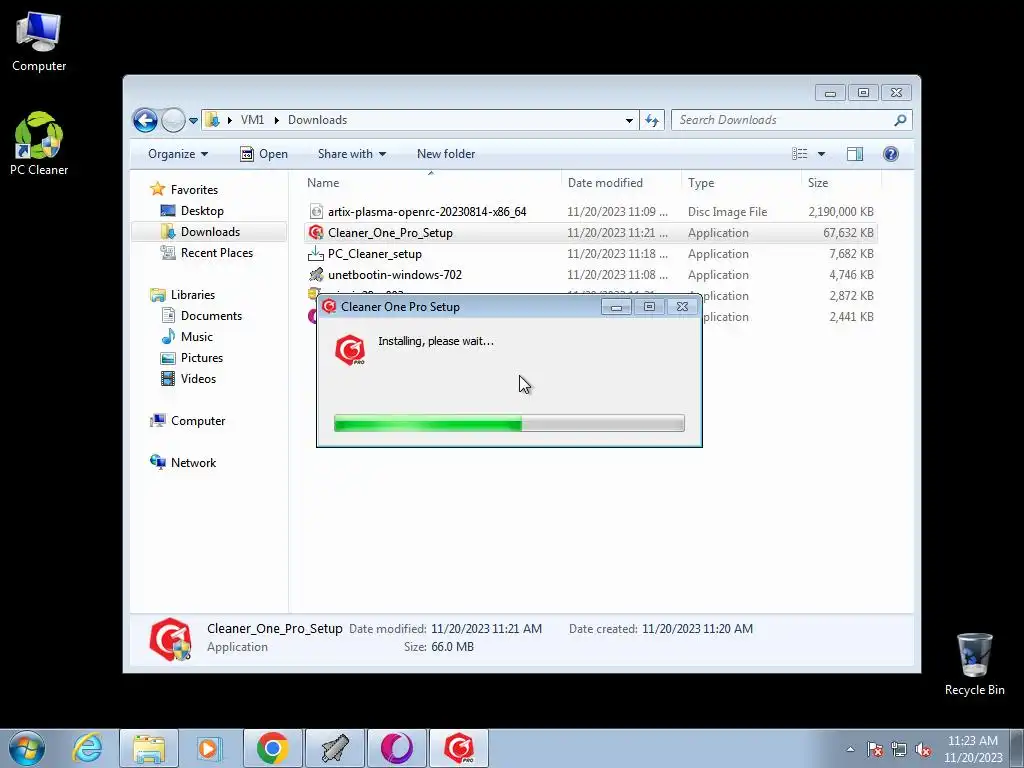Open the Pictures library

(x=202, y=358)
